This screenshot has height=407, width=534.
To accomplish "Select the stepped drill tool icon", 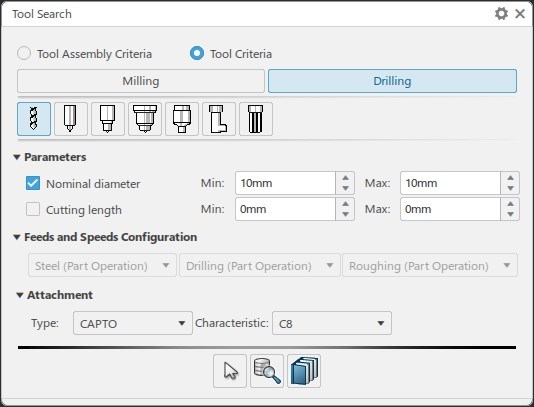I will 108,119.
